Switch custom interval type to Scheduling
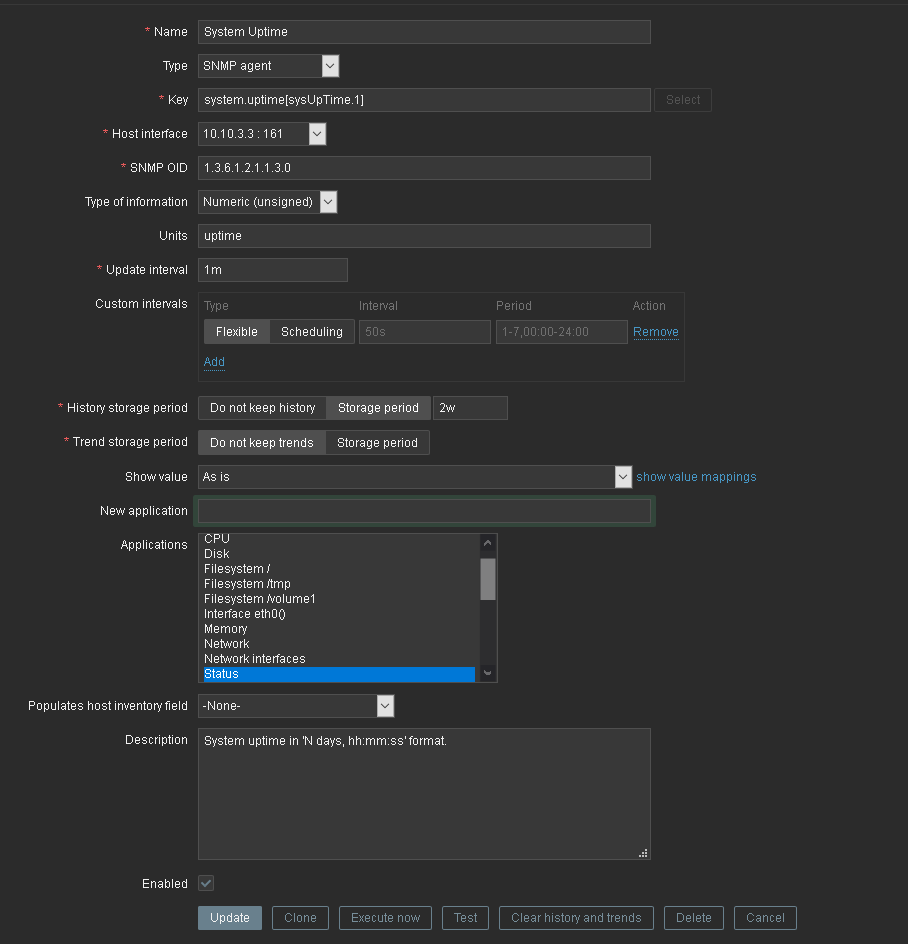 311,332
